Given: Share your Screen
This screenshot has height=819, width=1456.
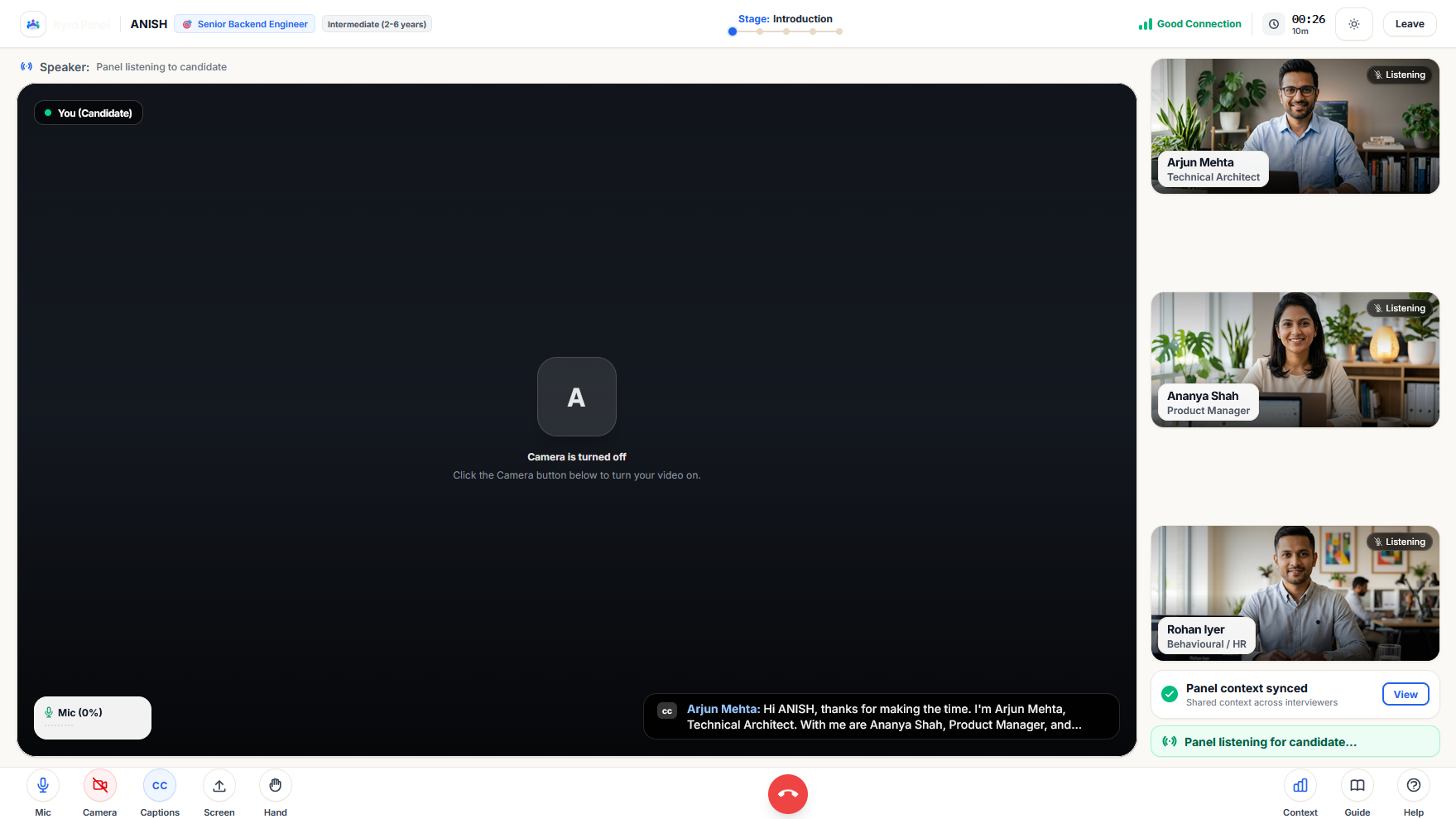Looking at the screenshot, I should [x=219, y=785].
